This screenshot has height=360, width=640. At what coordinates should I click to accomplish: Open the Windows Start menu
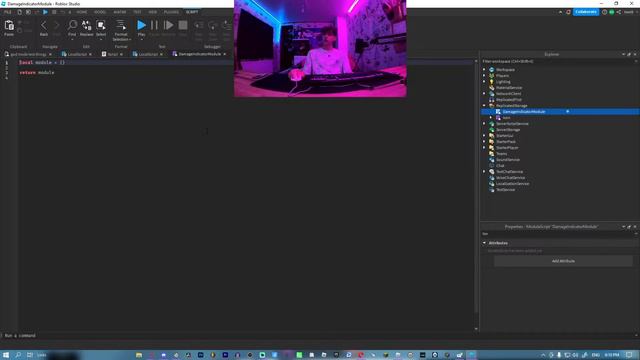point(6,355)
